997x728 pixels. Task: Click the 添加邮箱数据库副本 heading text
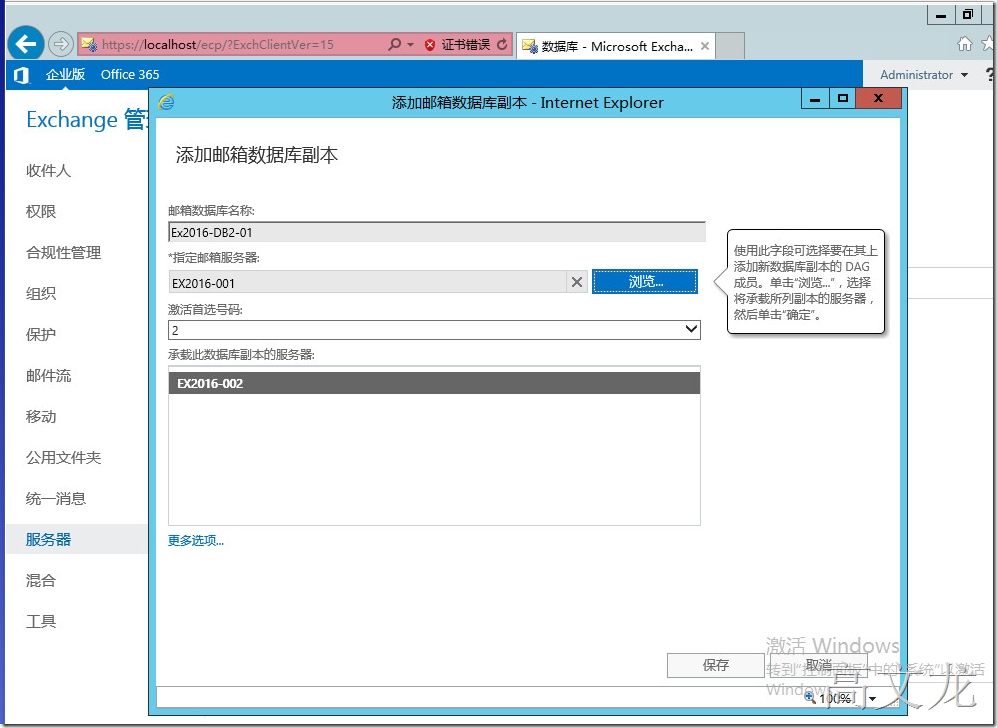[x=257, y=155]
